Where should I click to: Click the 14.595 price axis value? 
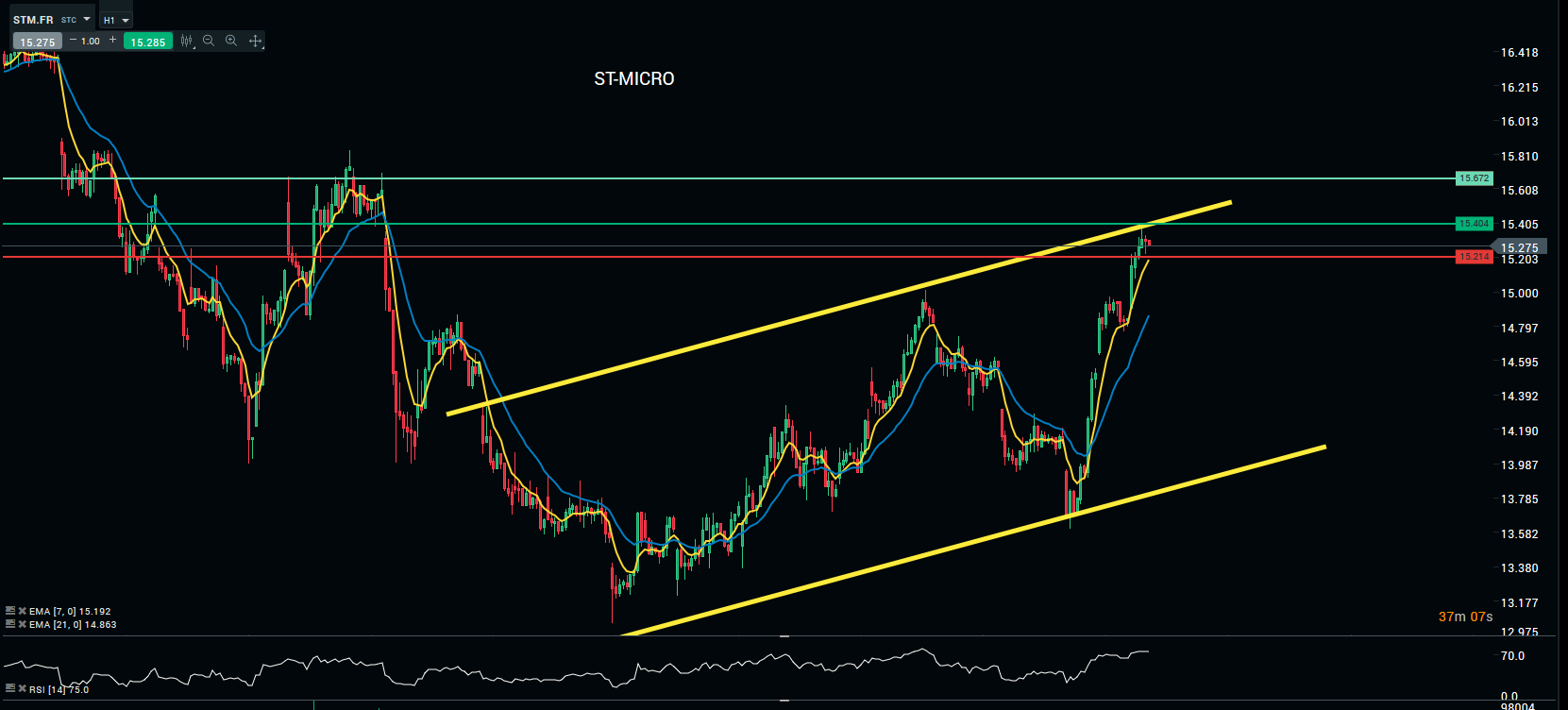pyautogui.click(x=1520, y=363)
